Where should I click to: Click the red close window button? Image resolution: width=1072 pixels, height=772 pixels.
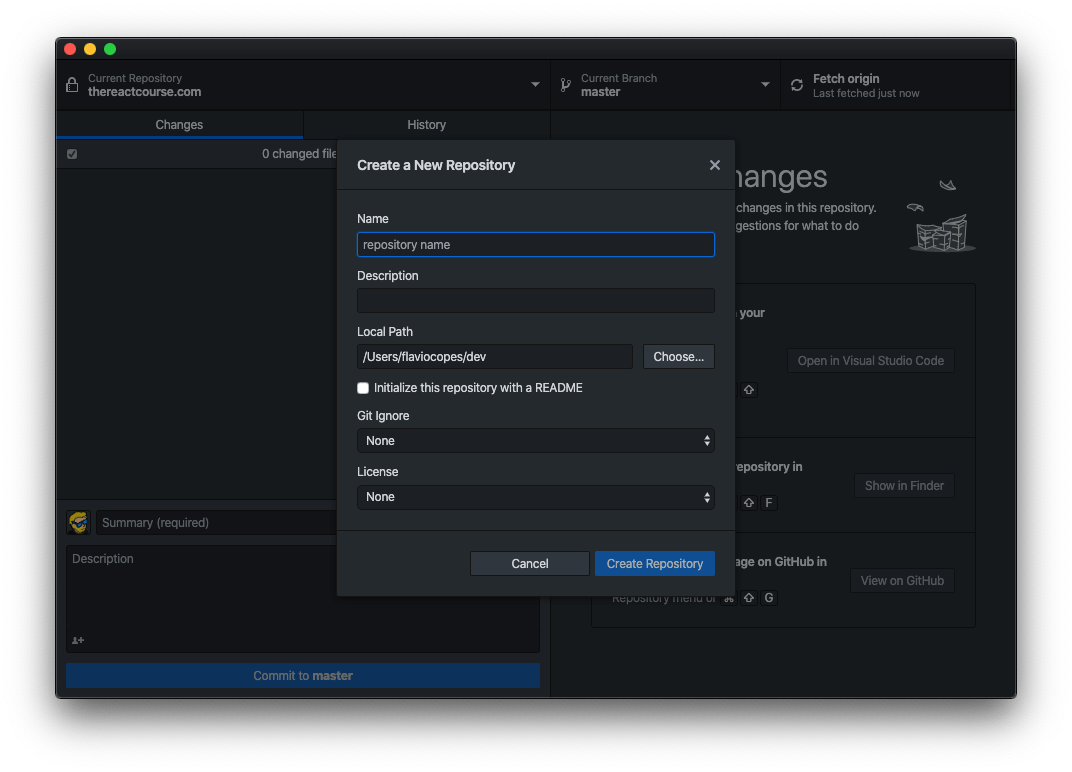[x=70, y=49]
